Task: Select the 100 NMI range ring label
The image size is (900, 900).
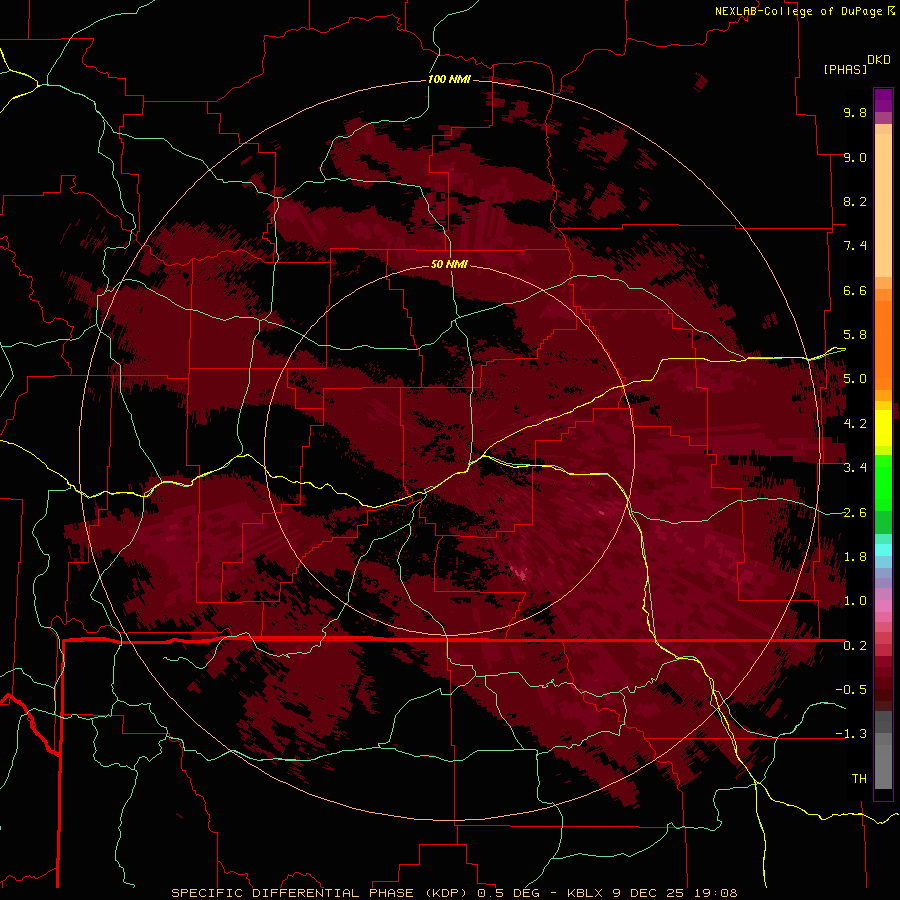Action: [x=449, y=79]
